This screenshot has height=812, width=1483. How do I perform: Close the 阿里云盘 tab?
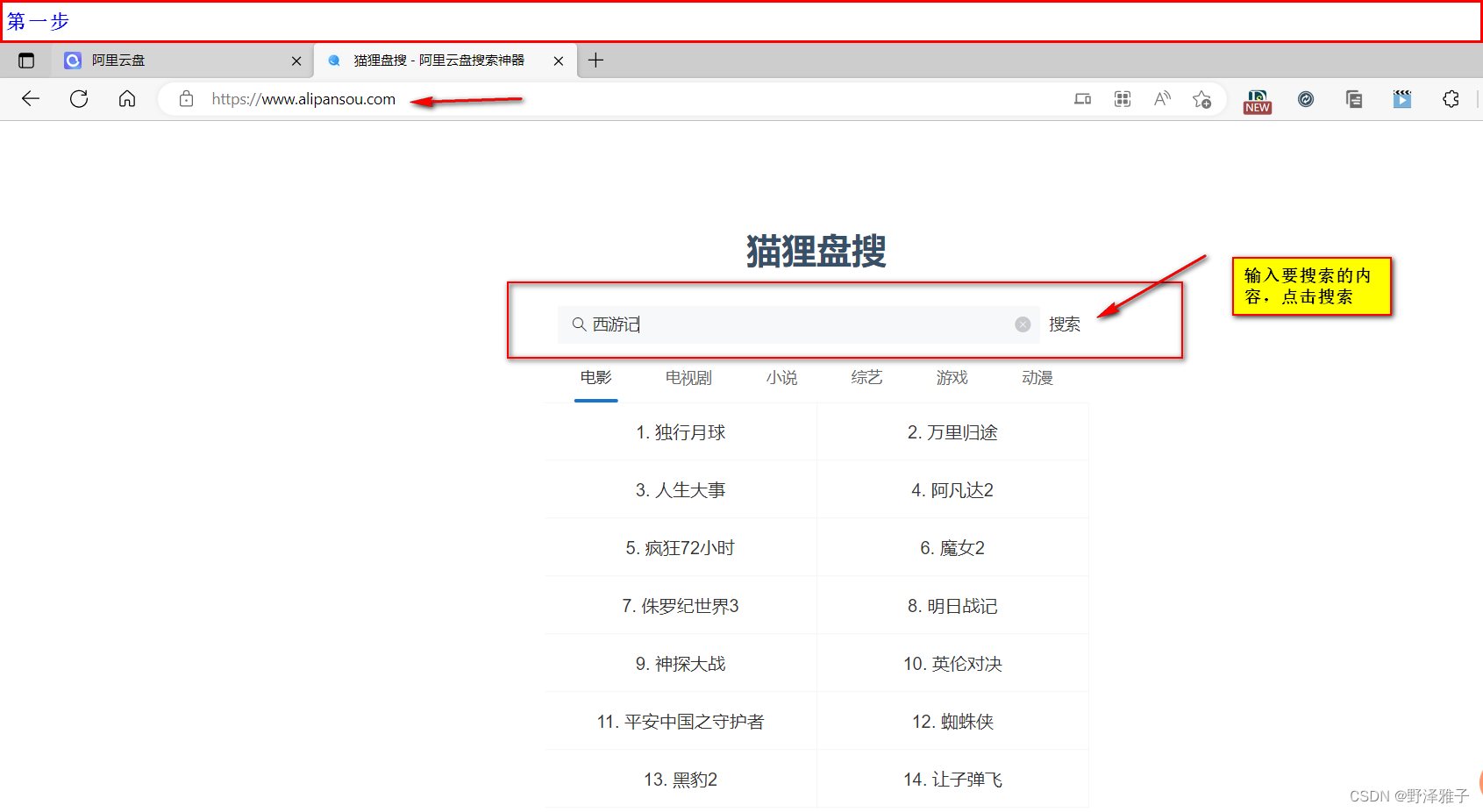click(x=296, y=61)
